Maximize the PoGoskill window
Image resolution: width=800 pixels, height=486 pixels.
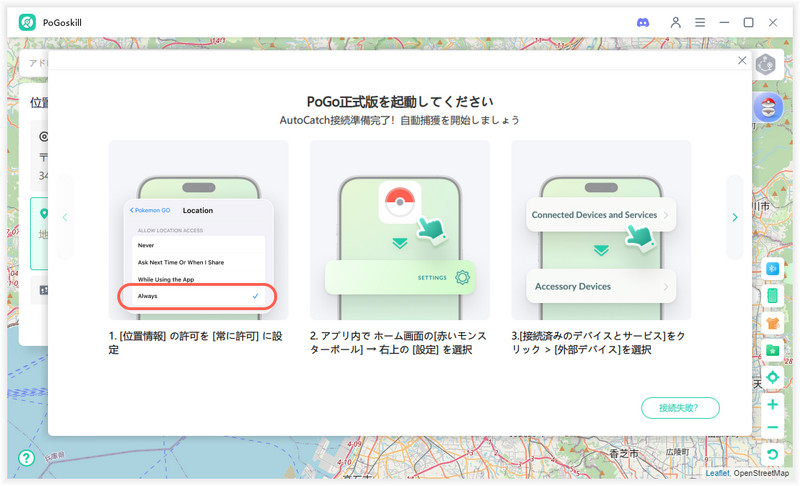[x=748, y=22]
